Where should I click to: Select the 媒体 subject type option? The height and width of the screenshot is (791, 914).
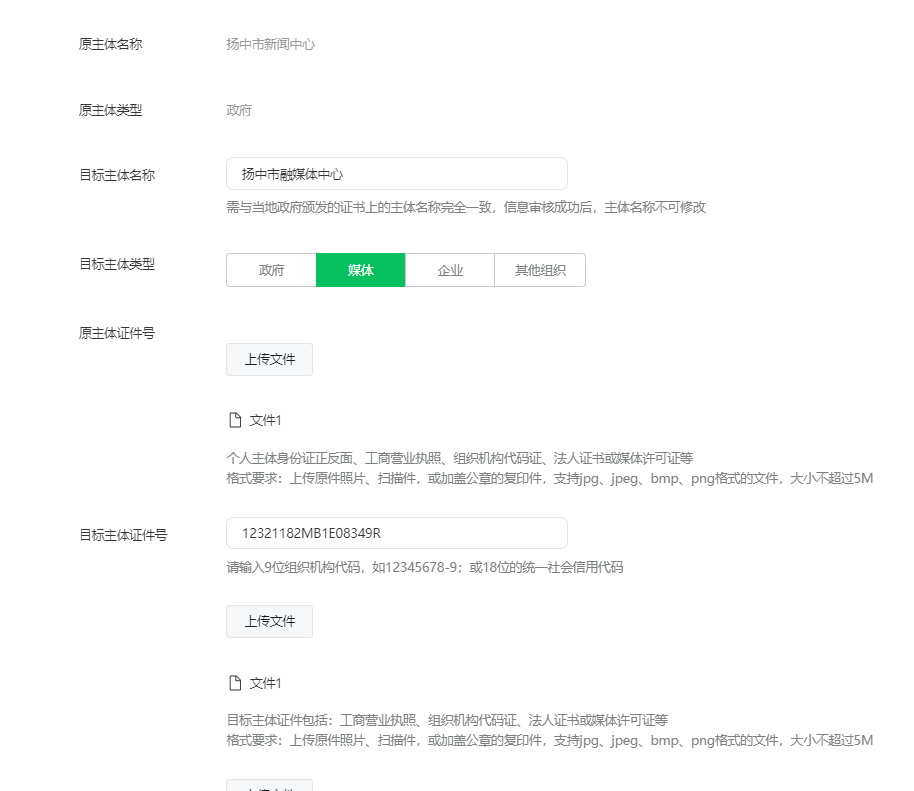360,270
